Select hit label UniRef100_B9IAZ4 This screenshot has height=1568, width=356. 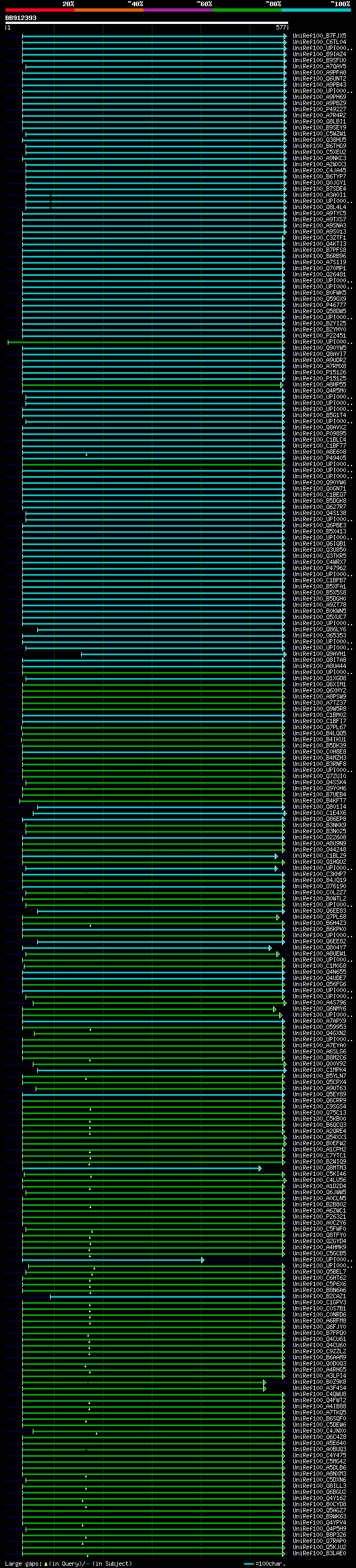319,54
